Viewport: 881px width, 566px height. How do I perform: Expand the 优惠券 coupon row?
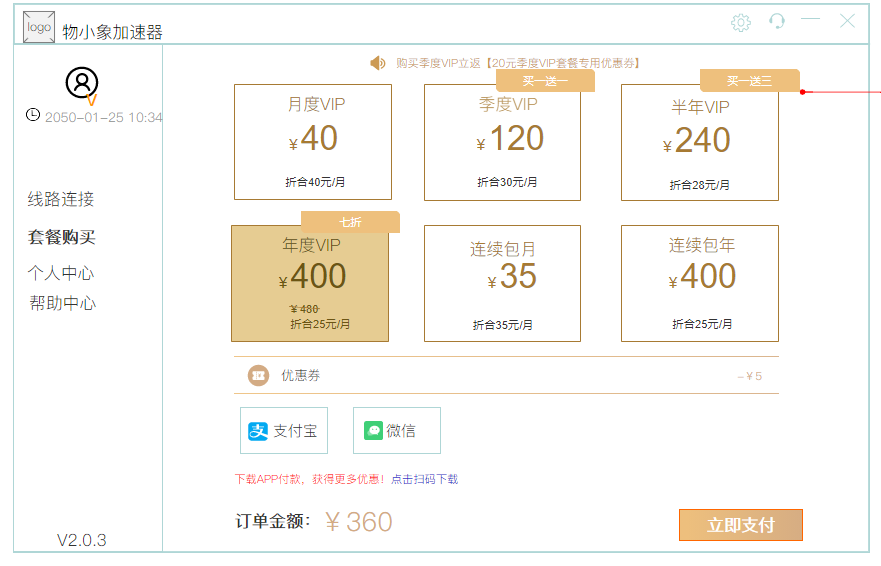[x=506, y=375]
